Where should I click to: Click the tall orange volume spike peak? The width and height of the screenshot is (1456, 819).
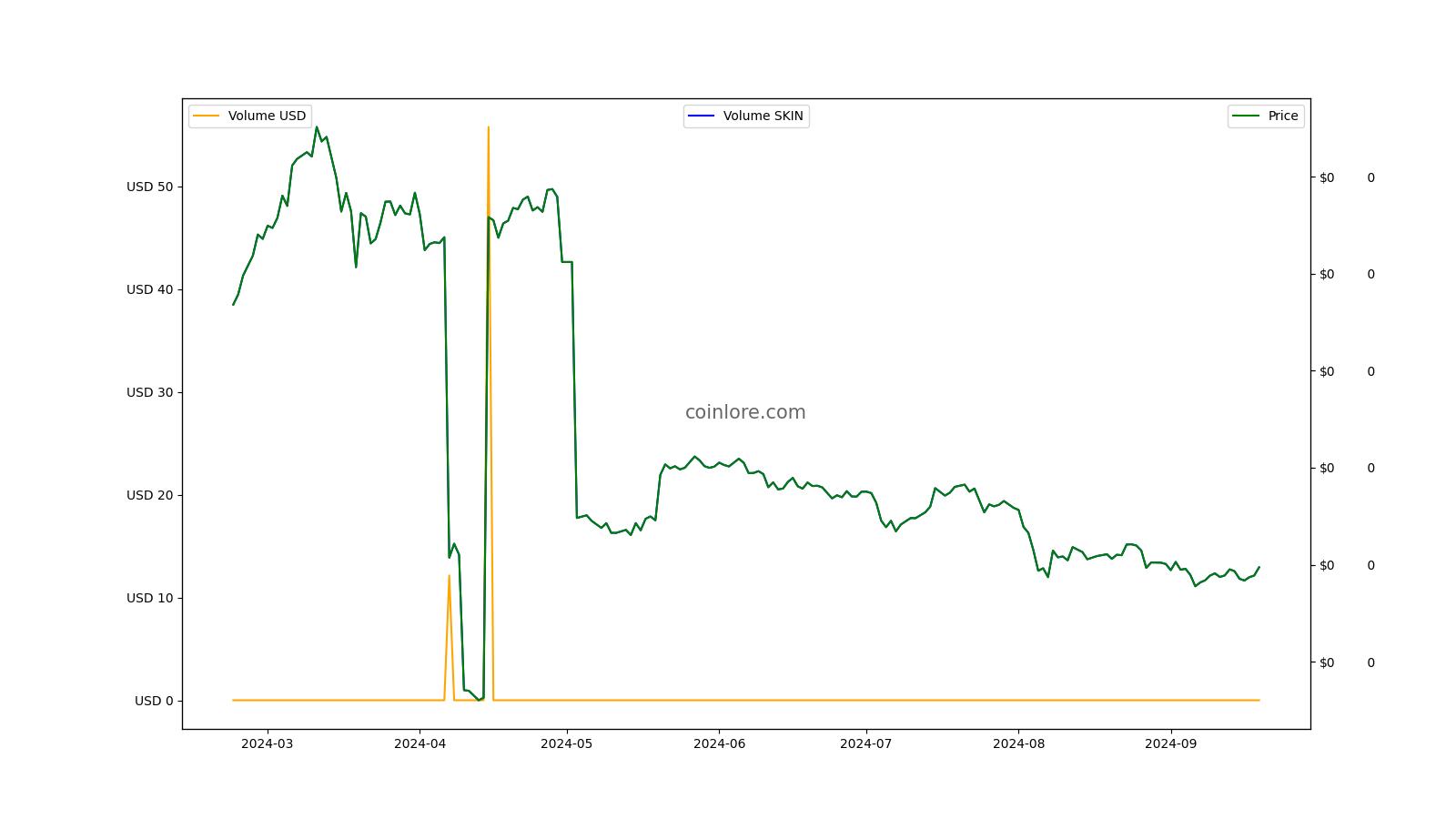(x=489, y=128)
